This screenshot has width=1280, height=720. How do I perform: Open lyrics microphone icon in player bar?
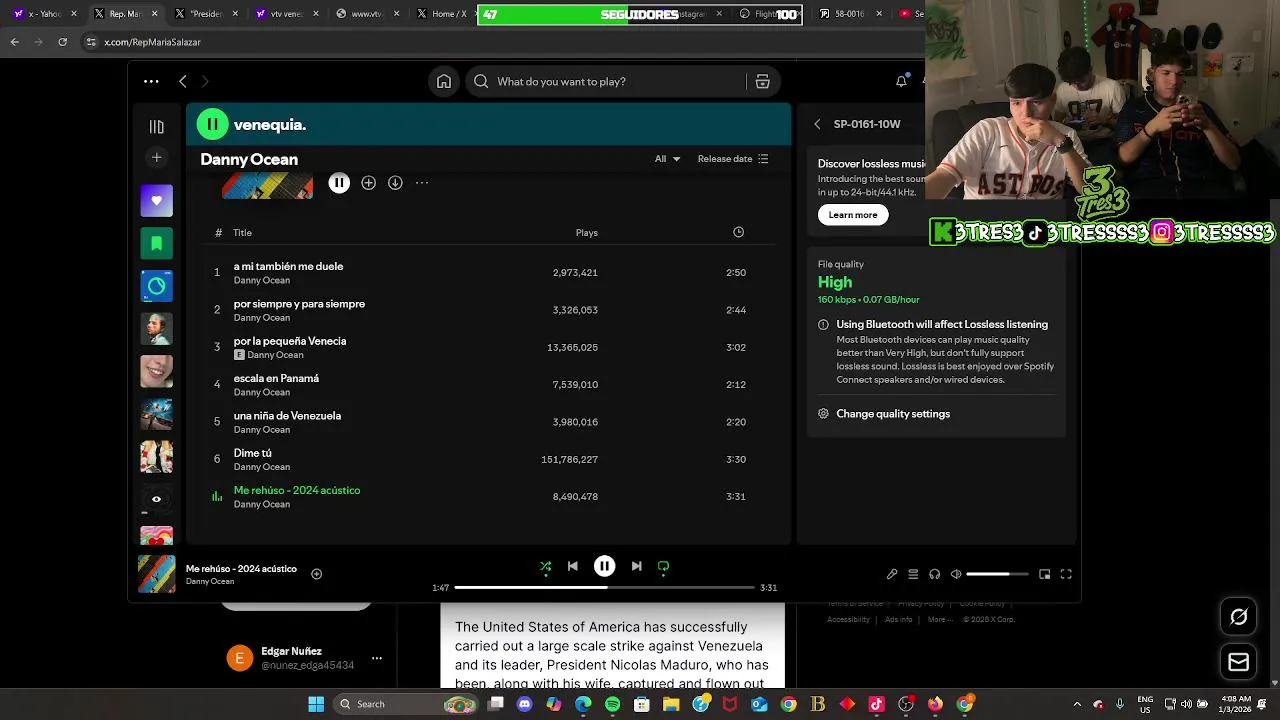[892, 574]
